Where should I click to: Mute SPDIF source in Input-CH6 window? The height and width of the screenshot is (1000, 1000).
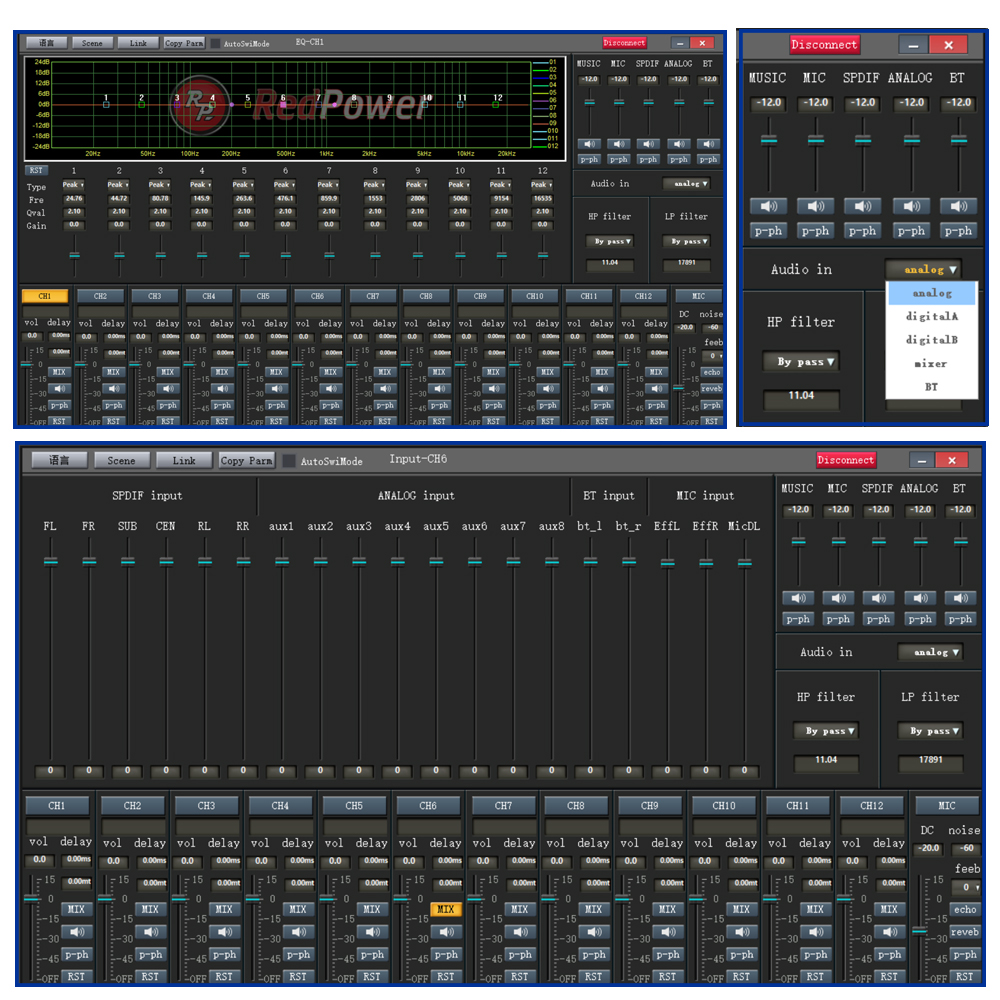[878, 598]
